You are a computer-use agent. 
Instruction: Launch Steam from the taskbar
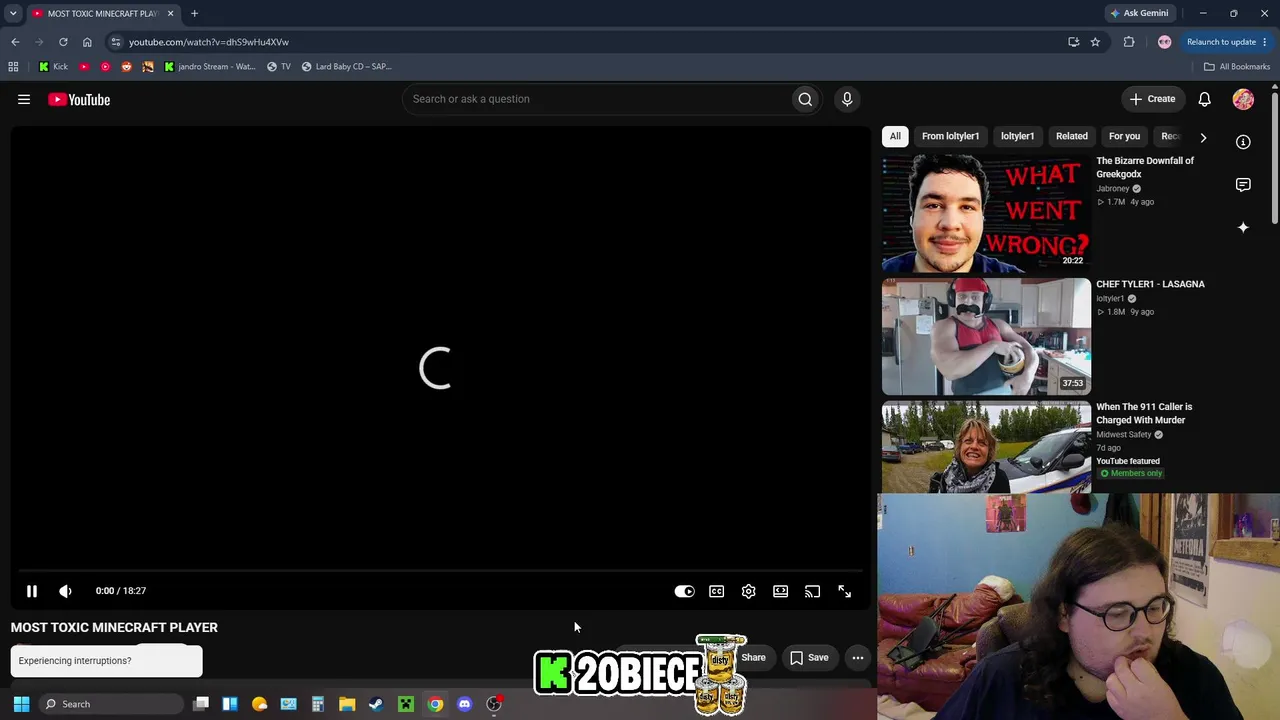(376, 704)
